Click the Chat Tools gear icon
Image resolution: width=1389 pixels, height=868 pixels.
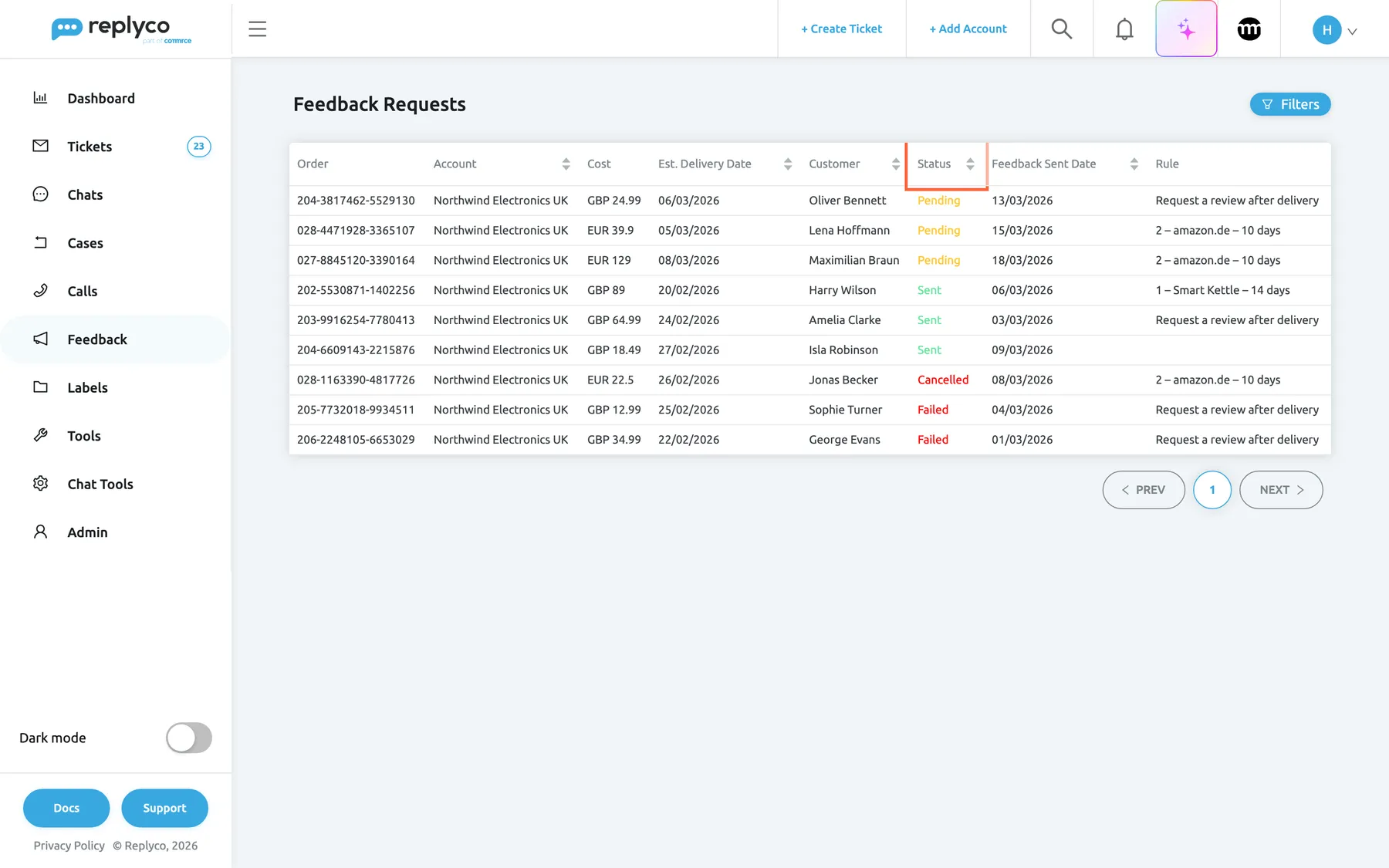click(x=40, y=484)
